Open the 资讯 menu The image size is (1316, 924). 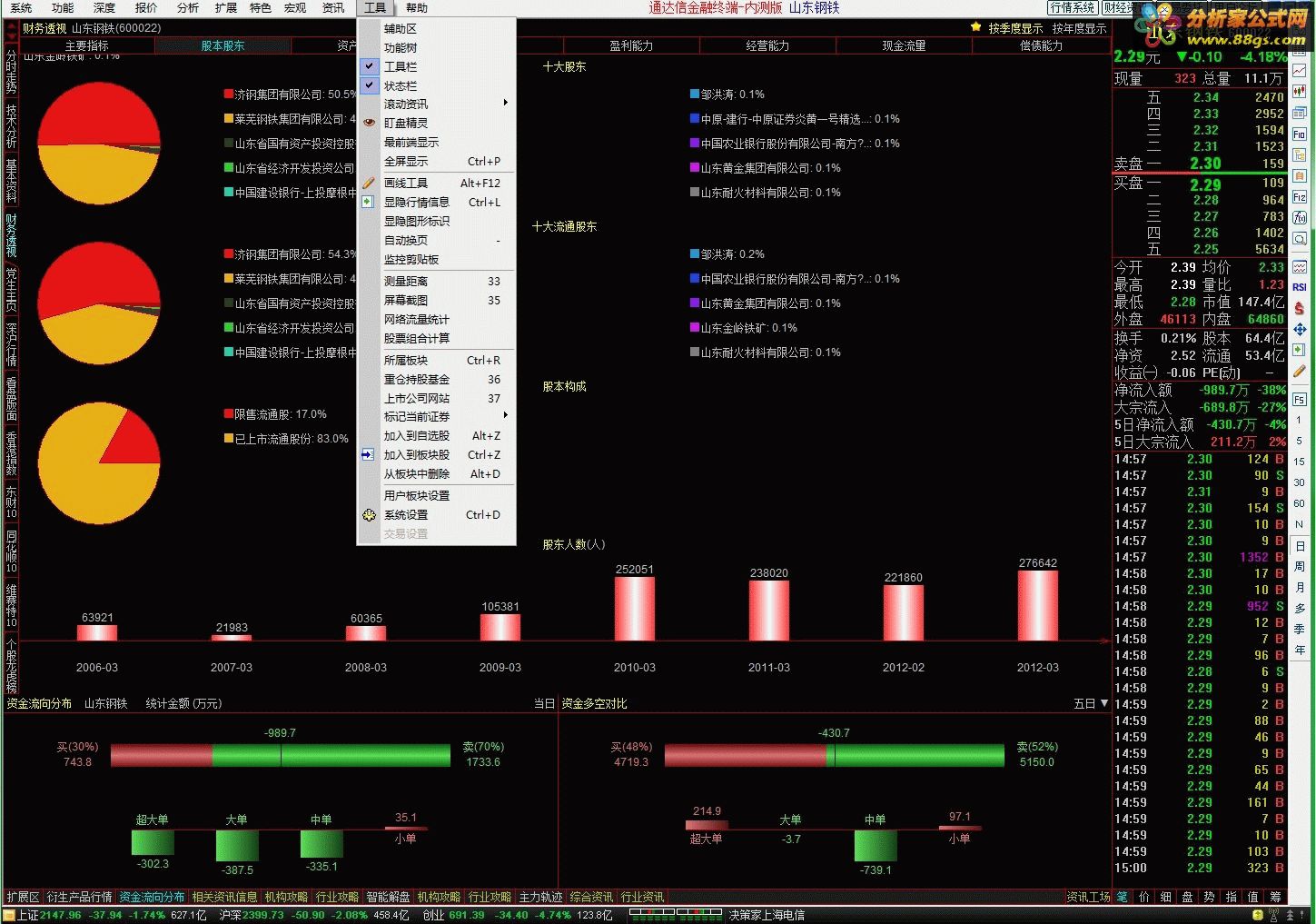333,7
